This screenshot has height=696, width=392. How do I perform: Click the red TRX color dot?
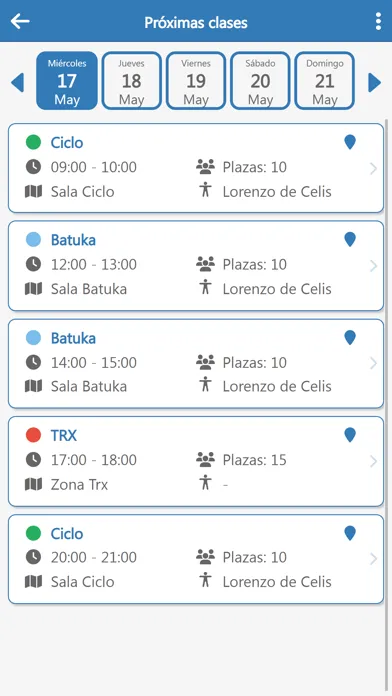pyautogui.click(x=33, y=435)
